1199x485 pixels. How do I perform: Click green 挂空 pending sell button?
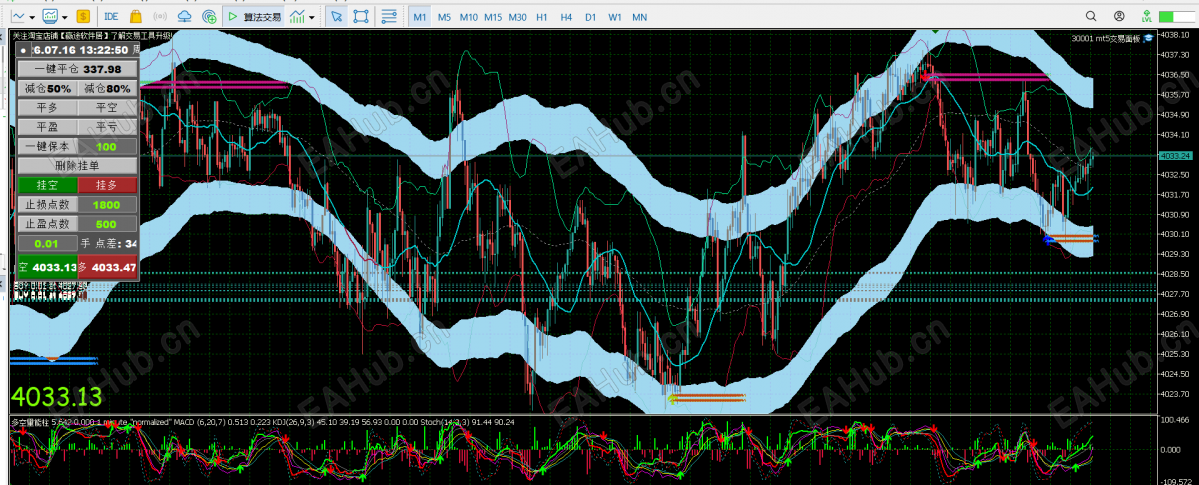click(47, 185)
